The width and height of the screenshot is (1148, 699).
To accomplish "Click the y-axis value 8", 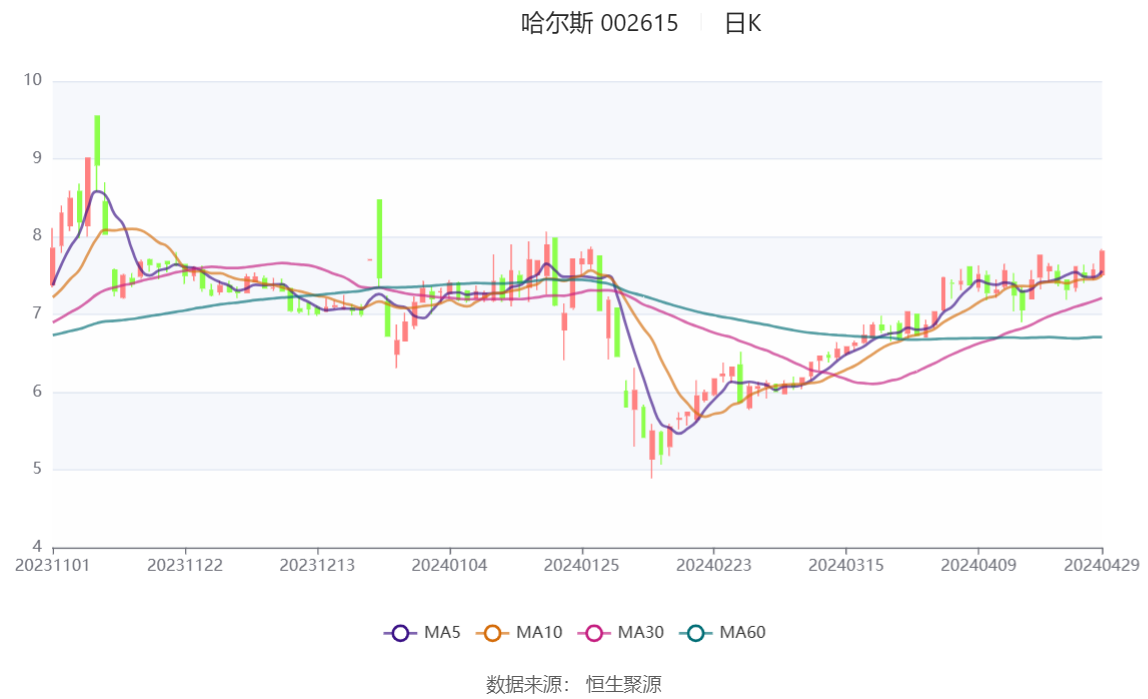I will (37, 235).
